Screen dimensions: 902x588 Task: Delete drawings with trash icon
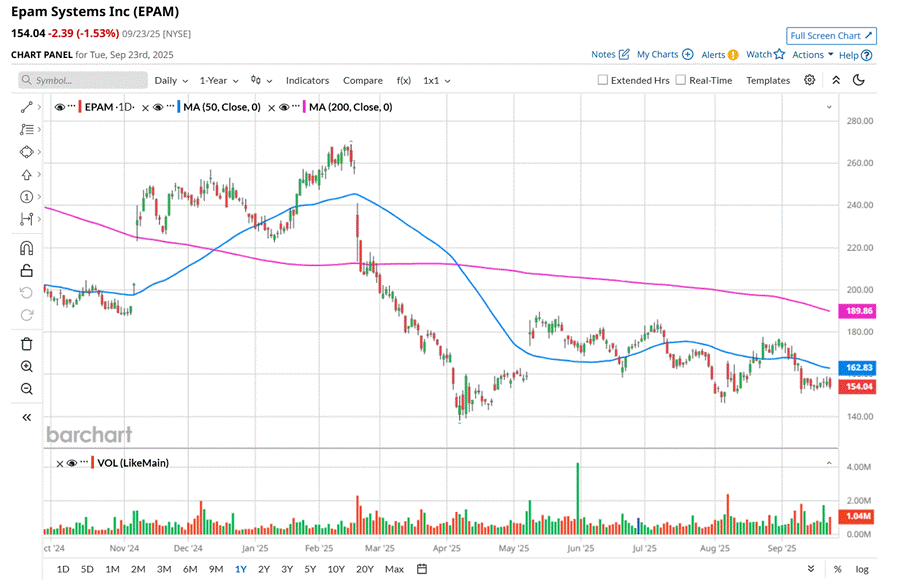(x=26, y=344)
